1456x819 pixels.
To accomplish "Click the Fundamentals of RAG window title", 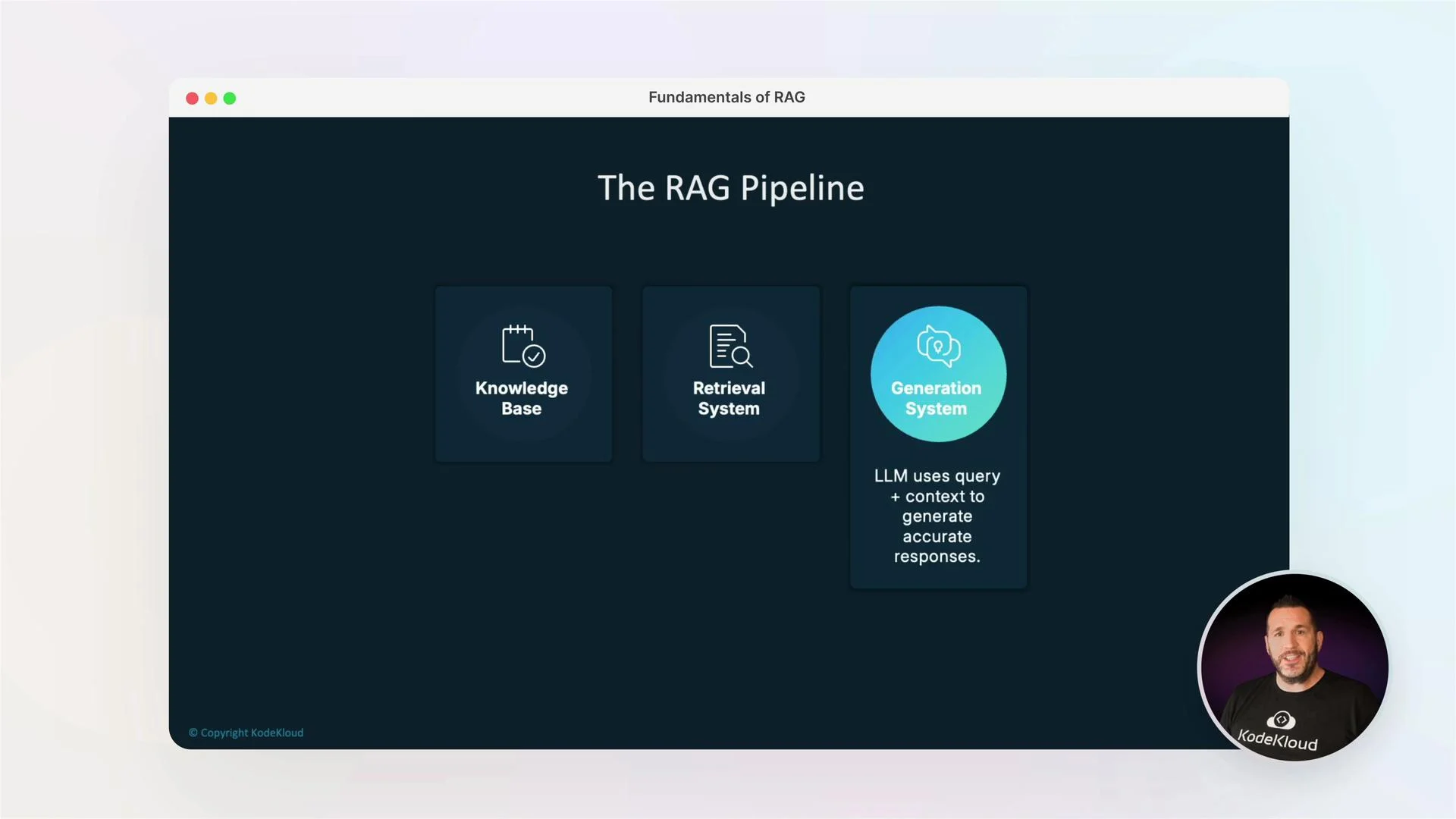I will (726, 97).
